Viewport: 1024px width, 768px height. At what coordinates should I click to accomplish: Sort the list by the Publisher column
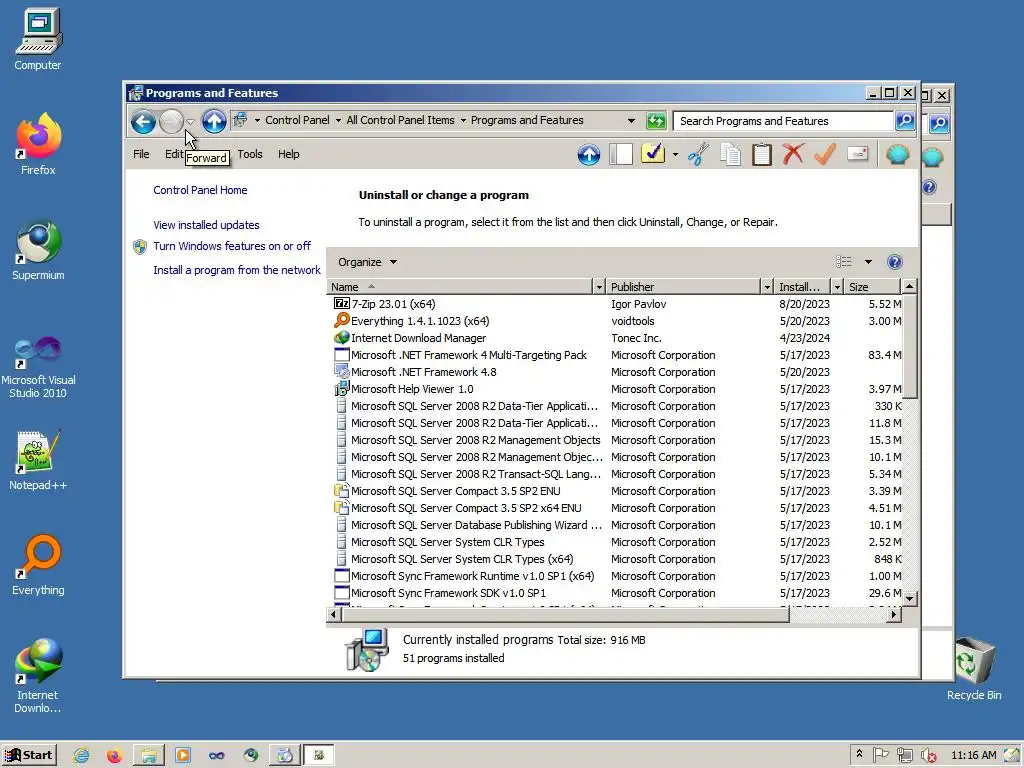[683, 287]
